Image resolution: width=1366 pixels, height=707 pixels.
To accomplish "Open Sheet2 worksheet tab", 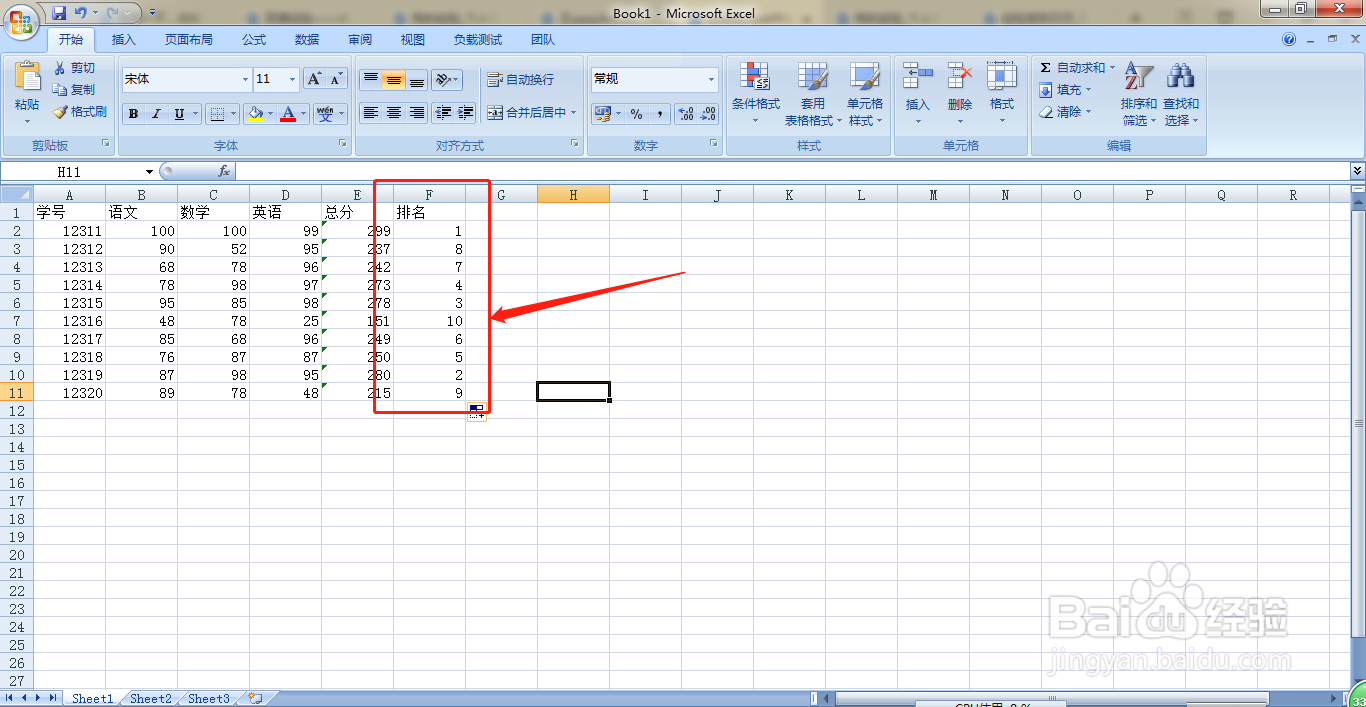I will [151, 699].
